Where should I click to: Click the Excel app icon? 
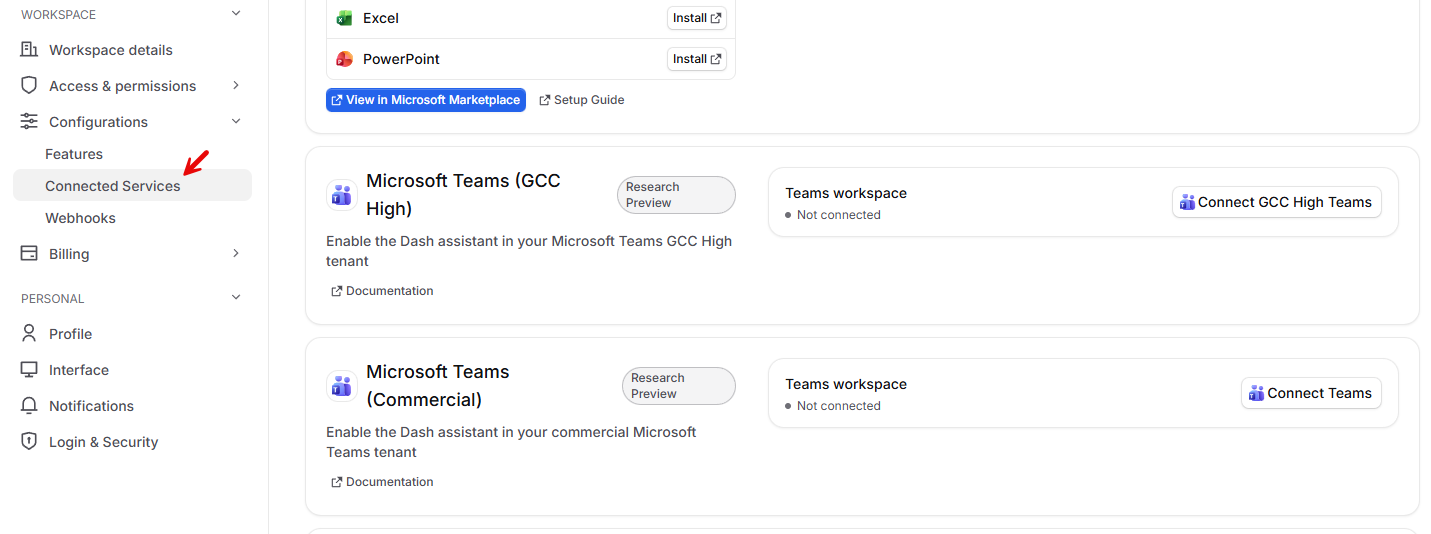click(x=344, y=18)
